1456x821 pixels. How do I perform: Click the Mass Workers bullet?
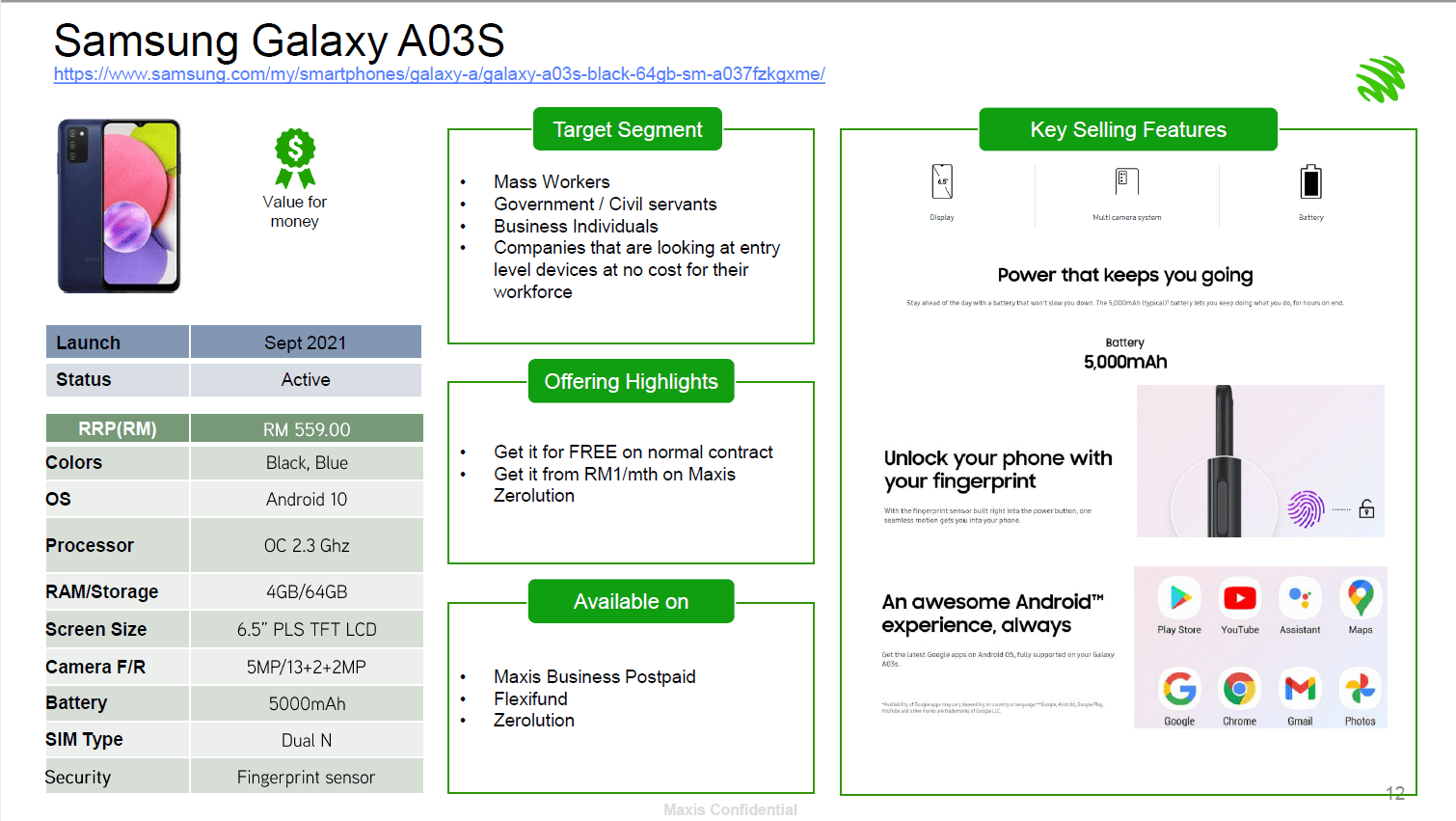[x=552, y=181]
